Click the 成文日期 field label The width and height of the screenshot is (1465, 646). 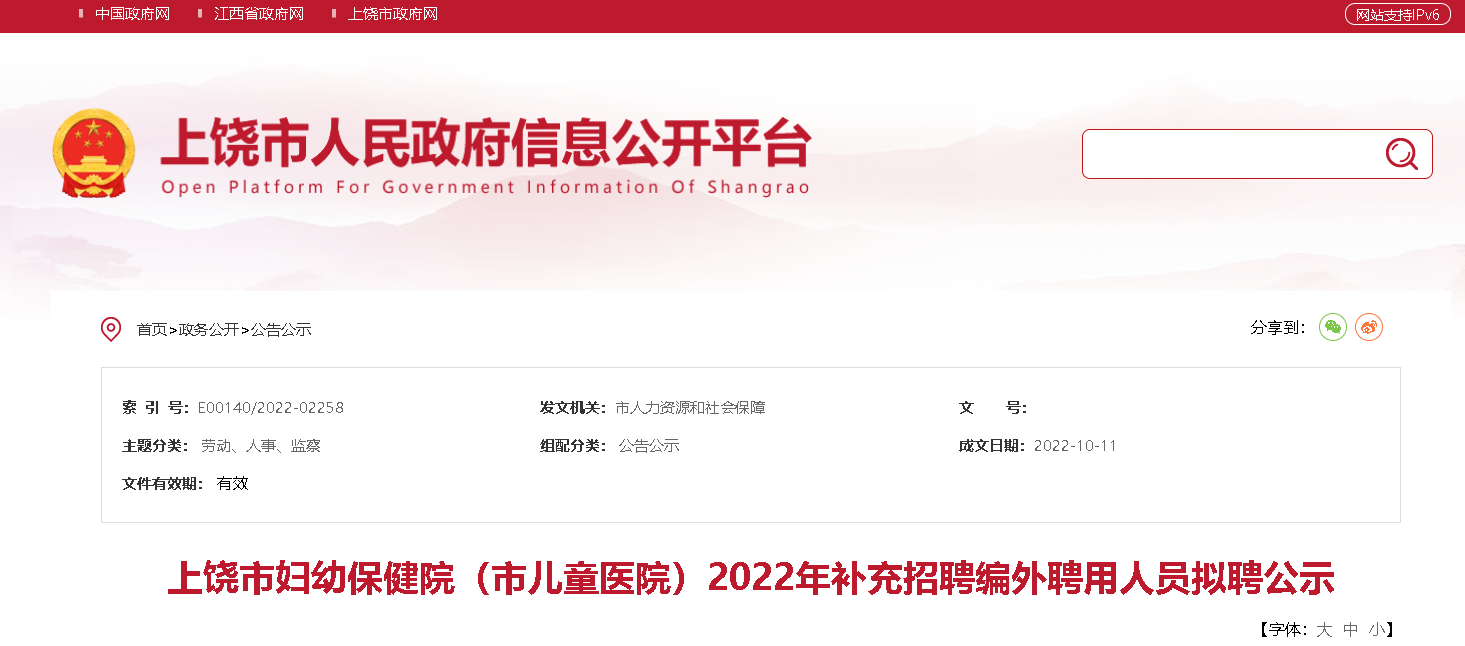click(x=992, y=446)
